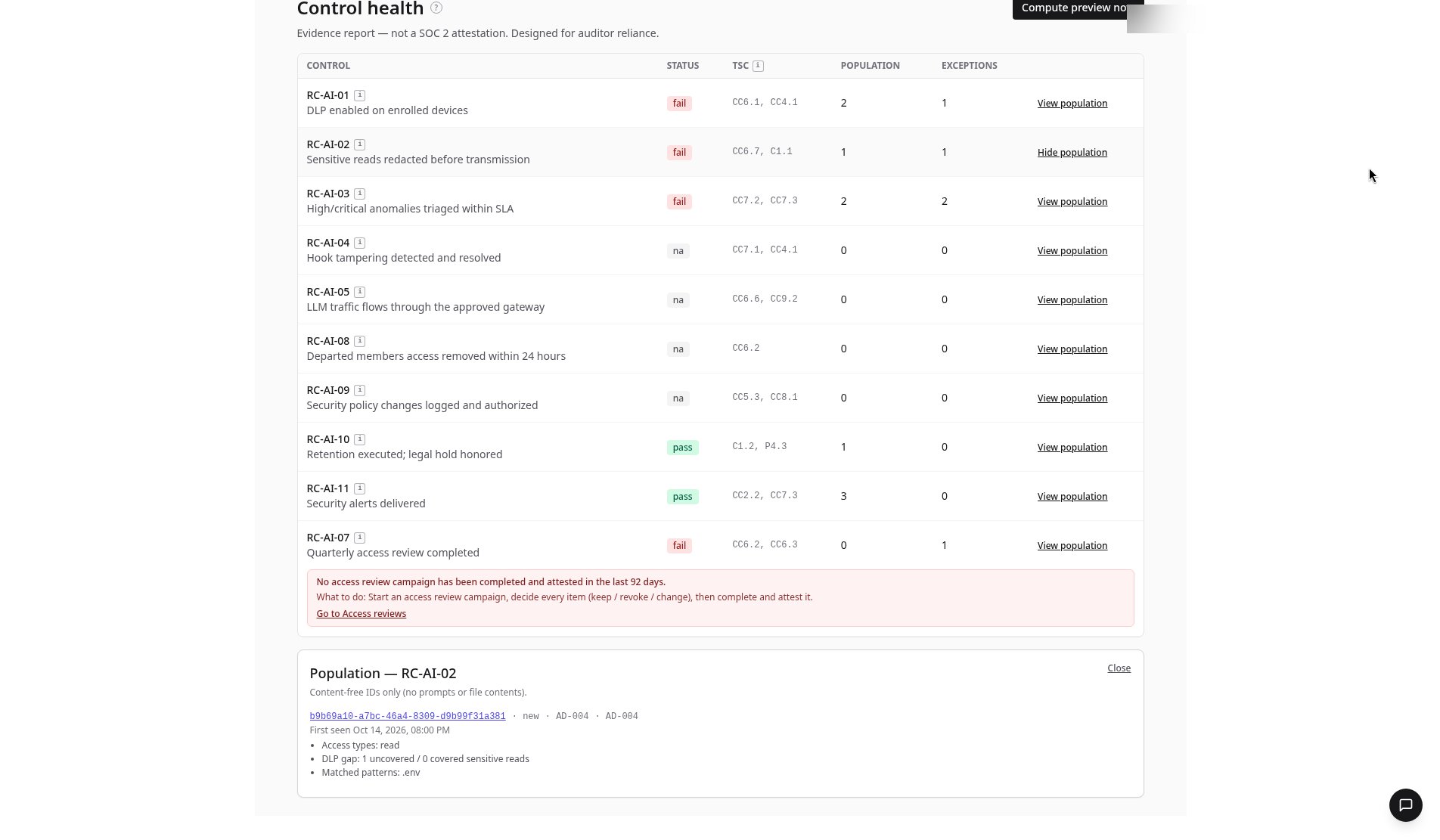View population for RC-AI-10

pyautogui.click(x=1072, y=448)
